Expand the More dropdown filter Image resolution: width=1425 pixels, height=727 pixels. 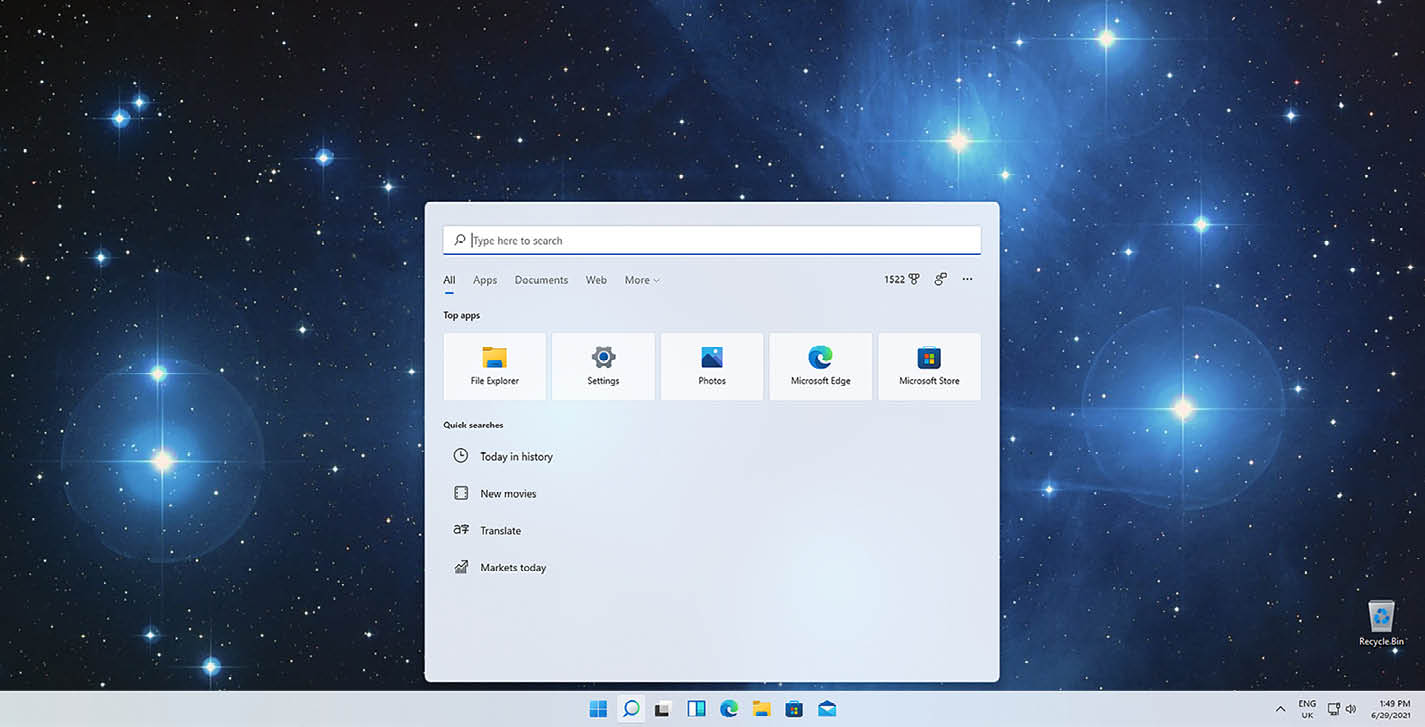(x=642, y=280)
